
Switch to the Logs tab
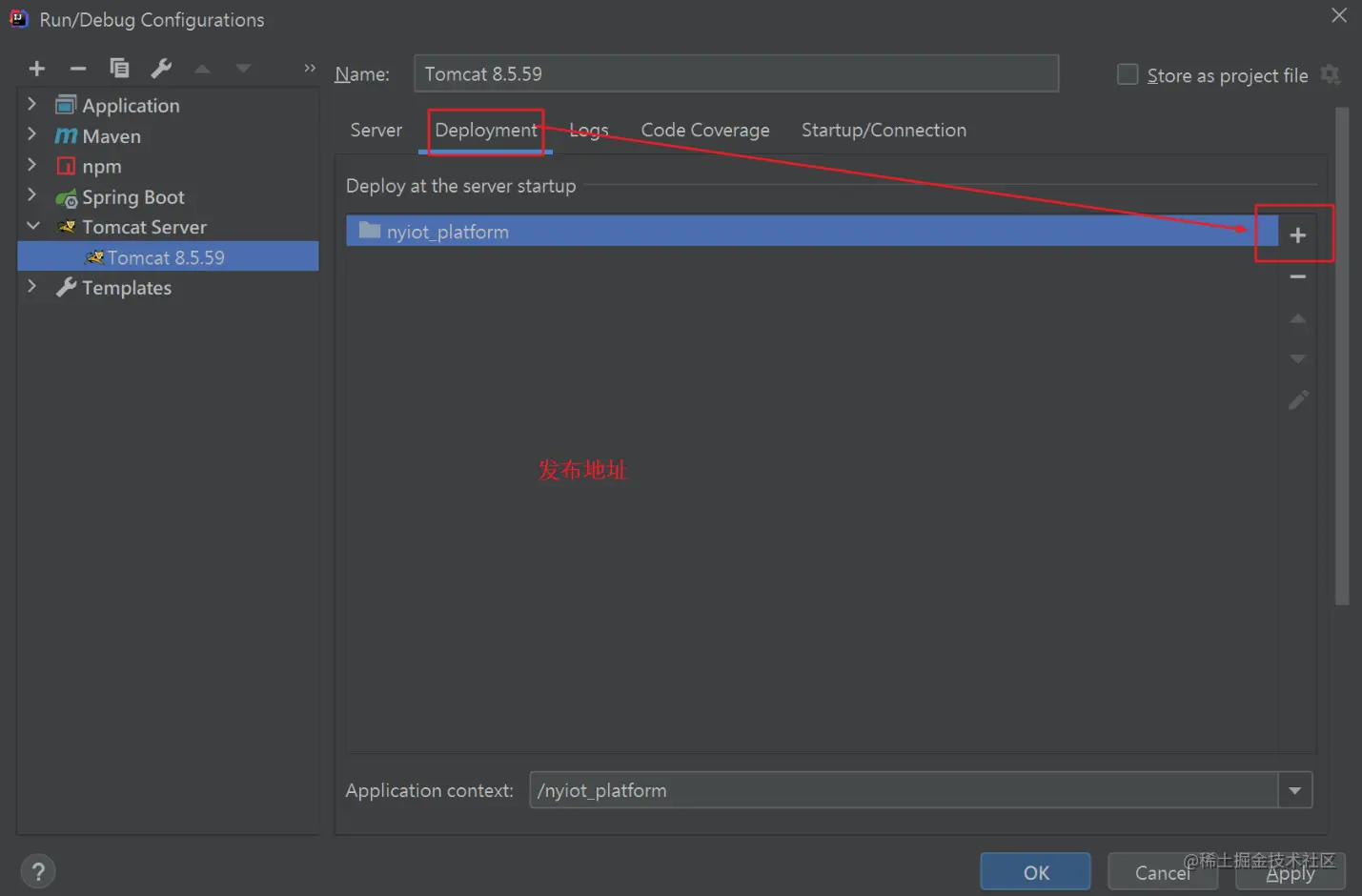[589, 130]
